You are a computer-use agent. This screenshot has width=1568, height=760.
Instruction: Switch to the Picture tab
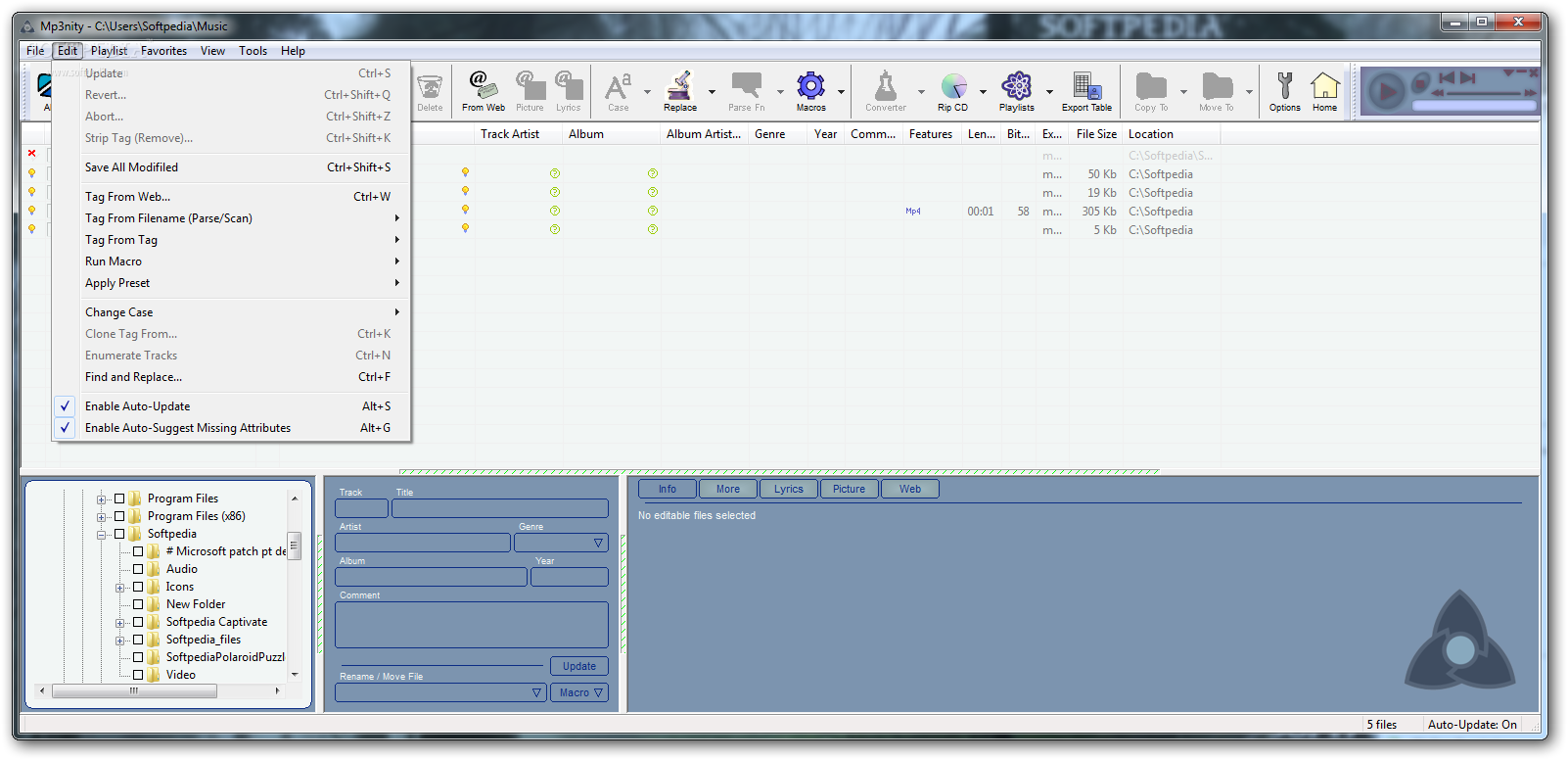849,489
